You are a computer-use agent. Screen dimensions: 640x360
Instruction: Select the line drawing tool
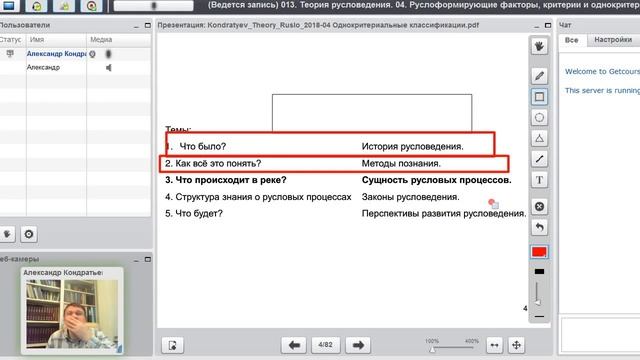(539, 159)
